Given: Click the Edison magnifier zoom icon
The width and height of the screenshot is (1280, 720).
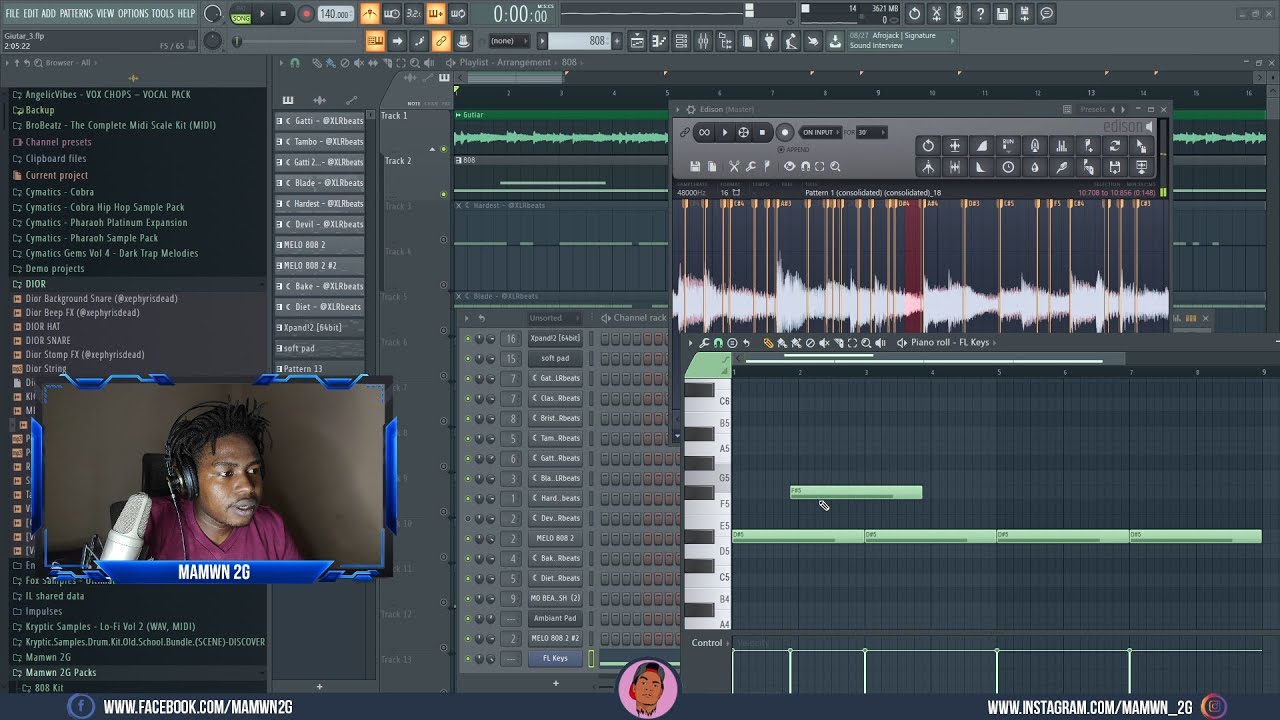Looking at the screenshot, I should point(835,166).
